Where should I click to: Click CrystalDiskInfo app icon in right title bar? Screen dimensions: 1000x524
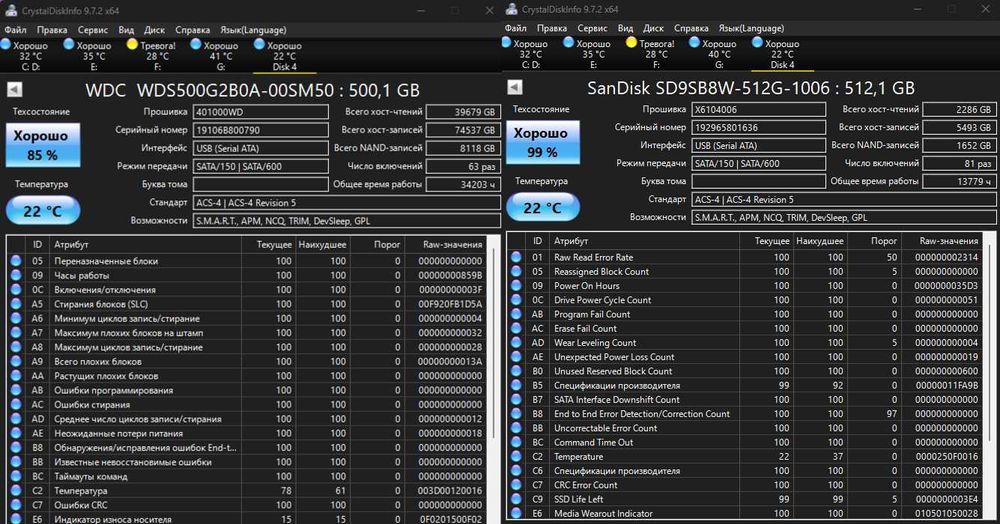(511, 10)
